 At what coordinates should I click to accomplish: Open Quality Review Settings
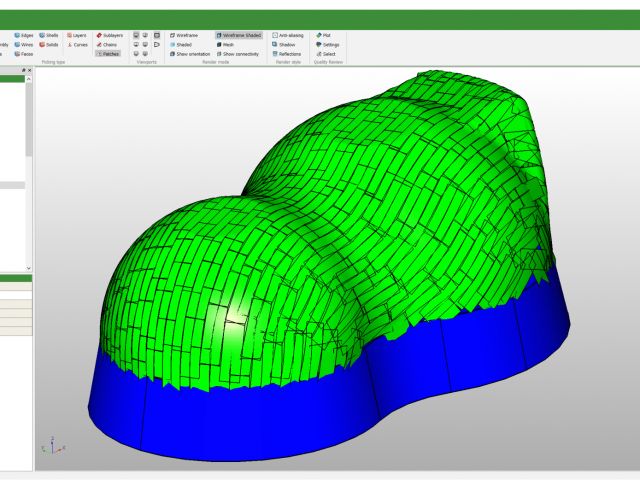pyautogui.click(x=328, y=44)
